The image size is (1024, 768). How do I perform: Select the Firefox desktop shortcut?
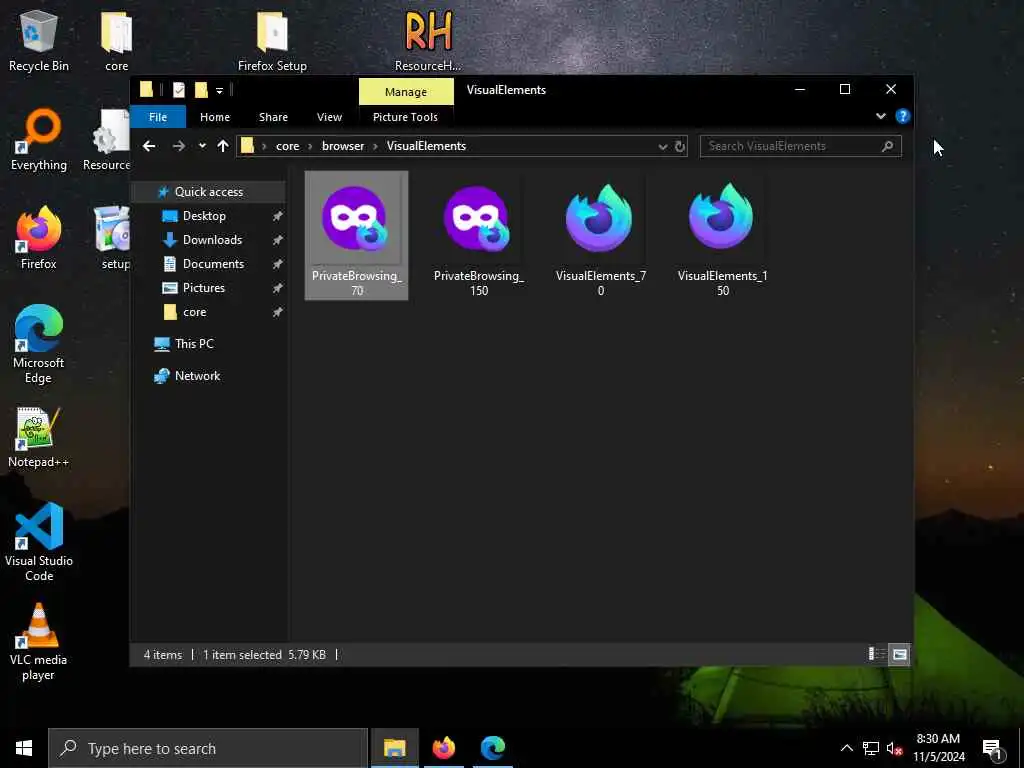click(x=39, y=238)
